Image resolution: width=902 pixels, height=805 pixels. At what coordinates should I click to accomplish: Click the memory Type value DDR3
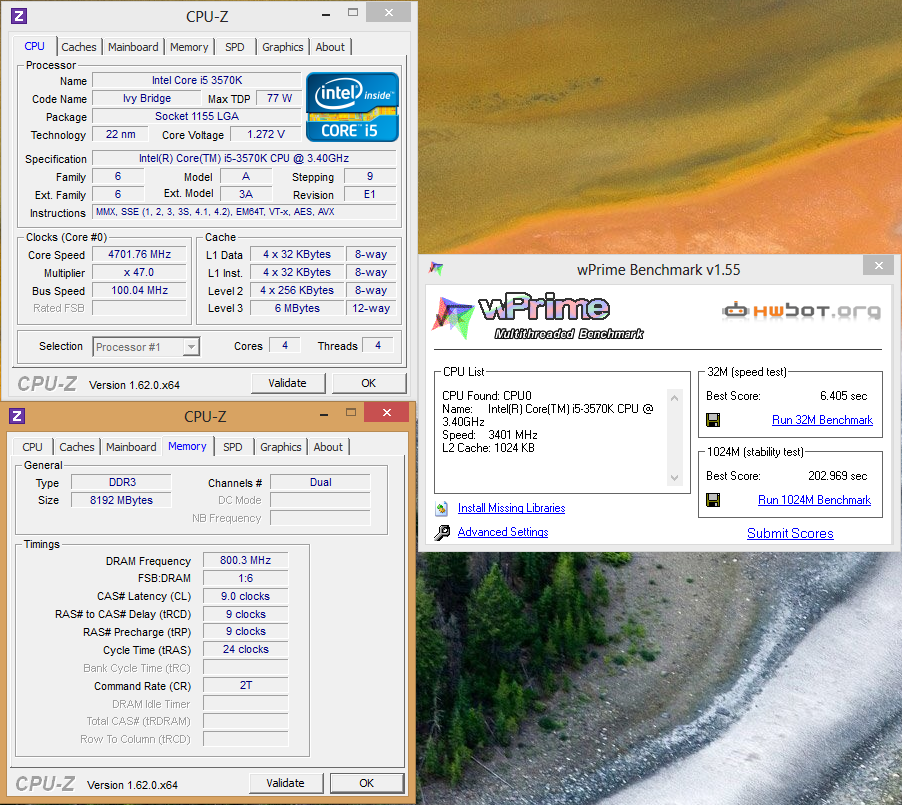point(121,482)
